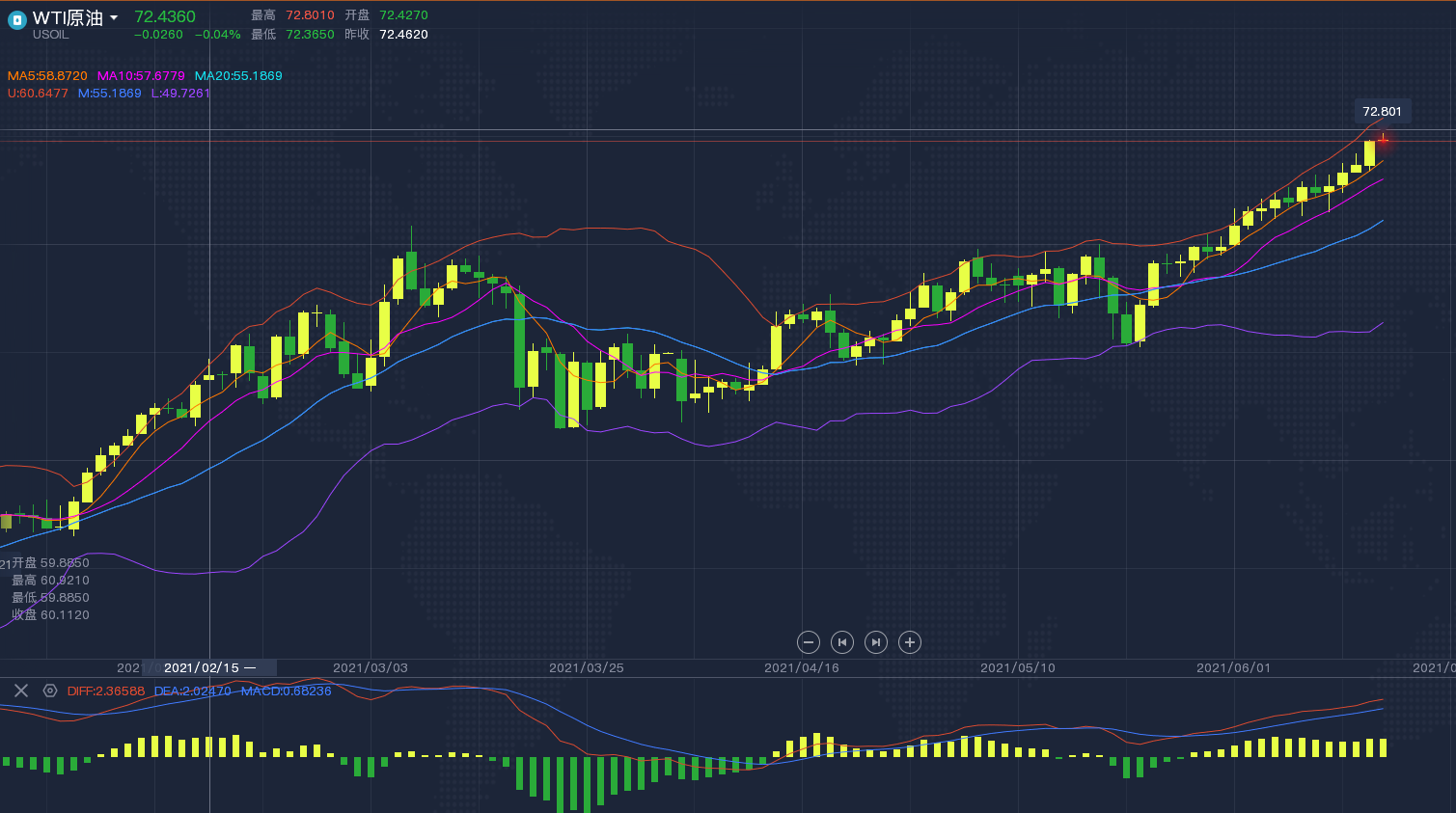Screen dimensions: 1456x813
Task: Jump to previous data with skip-back icon
Action: click(x=842, y=642)
